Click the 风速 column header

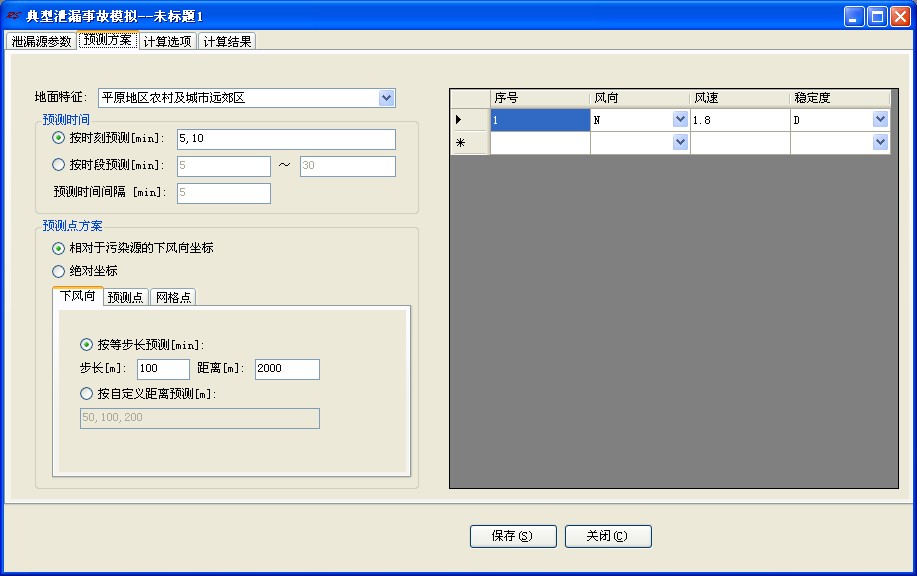(740, 98)
